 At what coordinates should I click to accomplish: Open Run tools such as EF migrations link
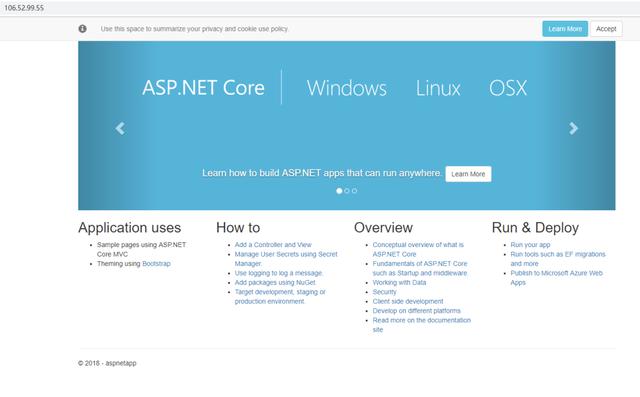pos(558,259)
